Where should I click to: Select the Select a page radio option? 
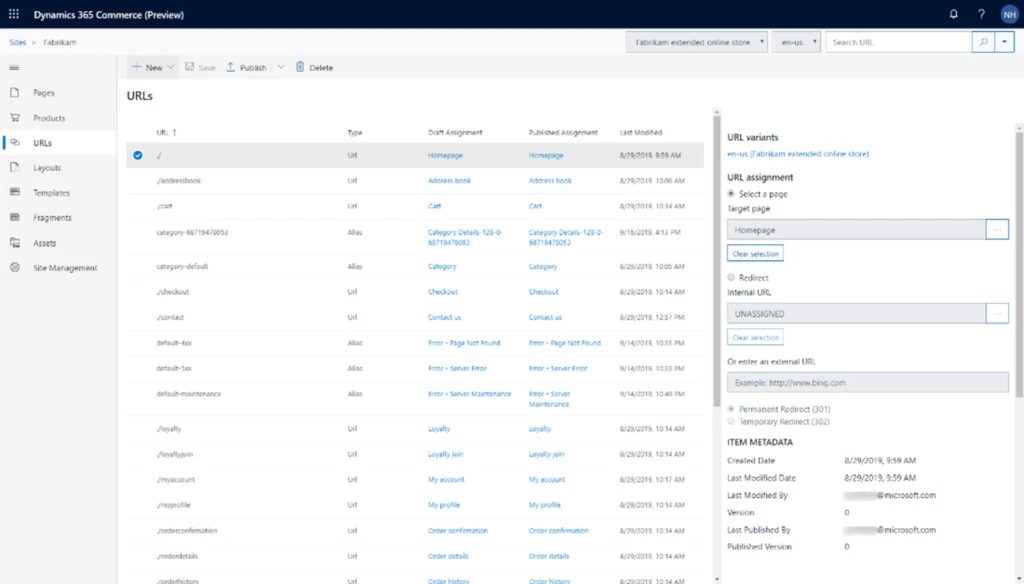[729, 196]
